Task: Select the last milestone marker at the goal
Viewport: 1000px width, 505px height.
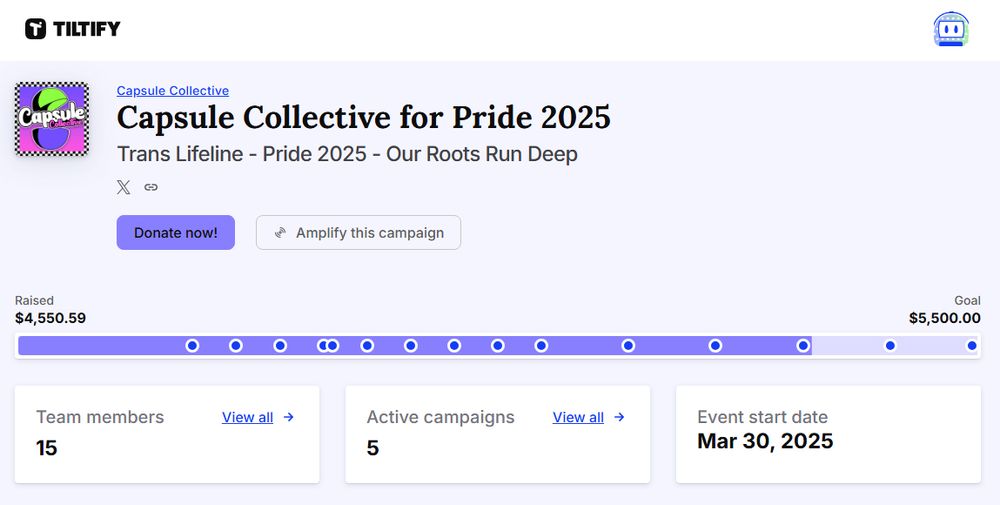Action: click(x=971, y=346)
